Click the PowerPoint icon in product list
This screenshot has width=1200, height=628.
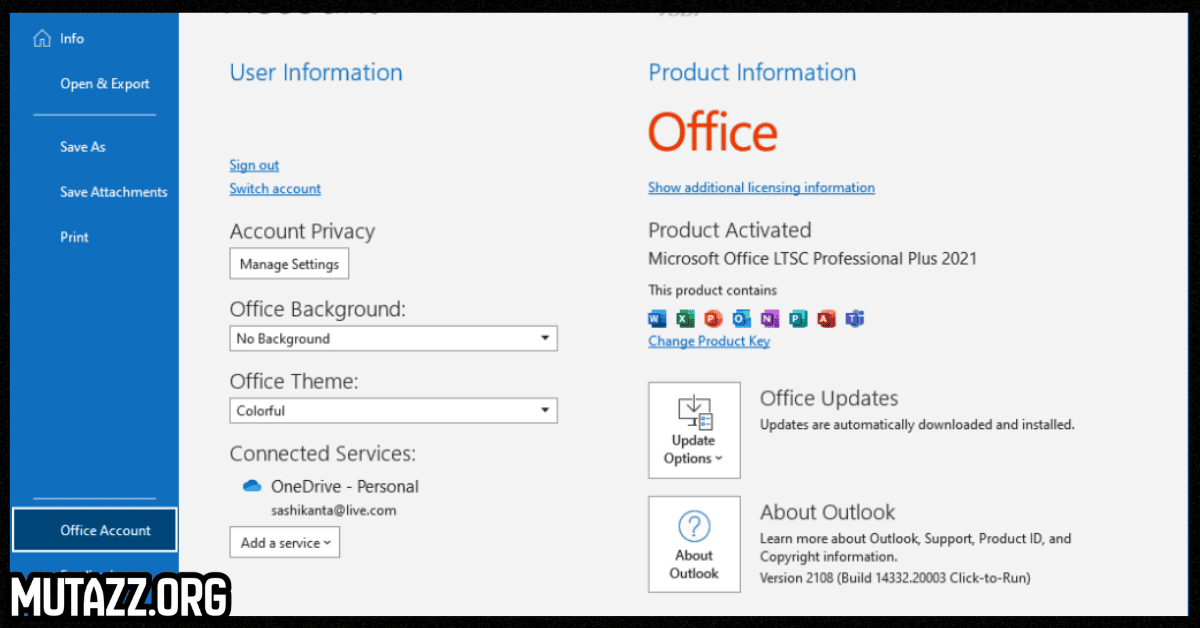[x=713, y=319]
